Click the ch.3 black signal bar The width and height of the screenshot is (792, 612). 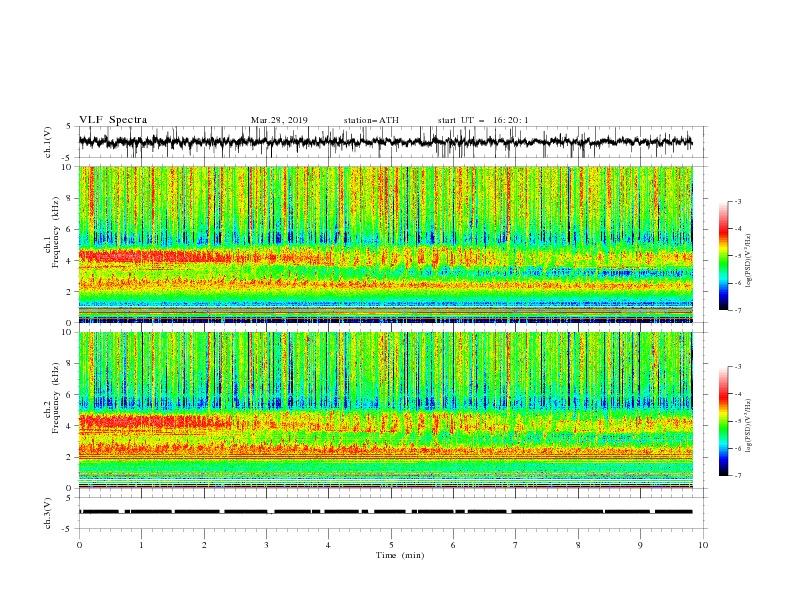tap(385, 512)
